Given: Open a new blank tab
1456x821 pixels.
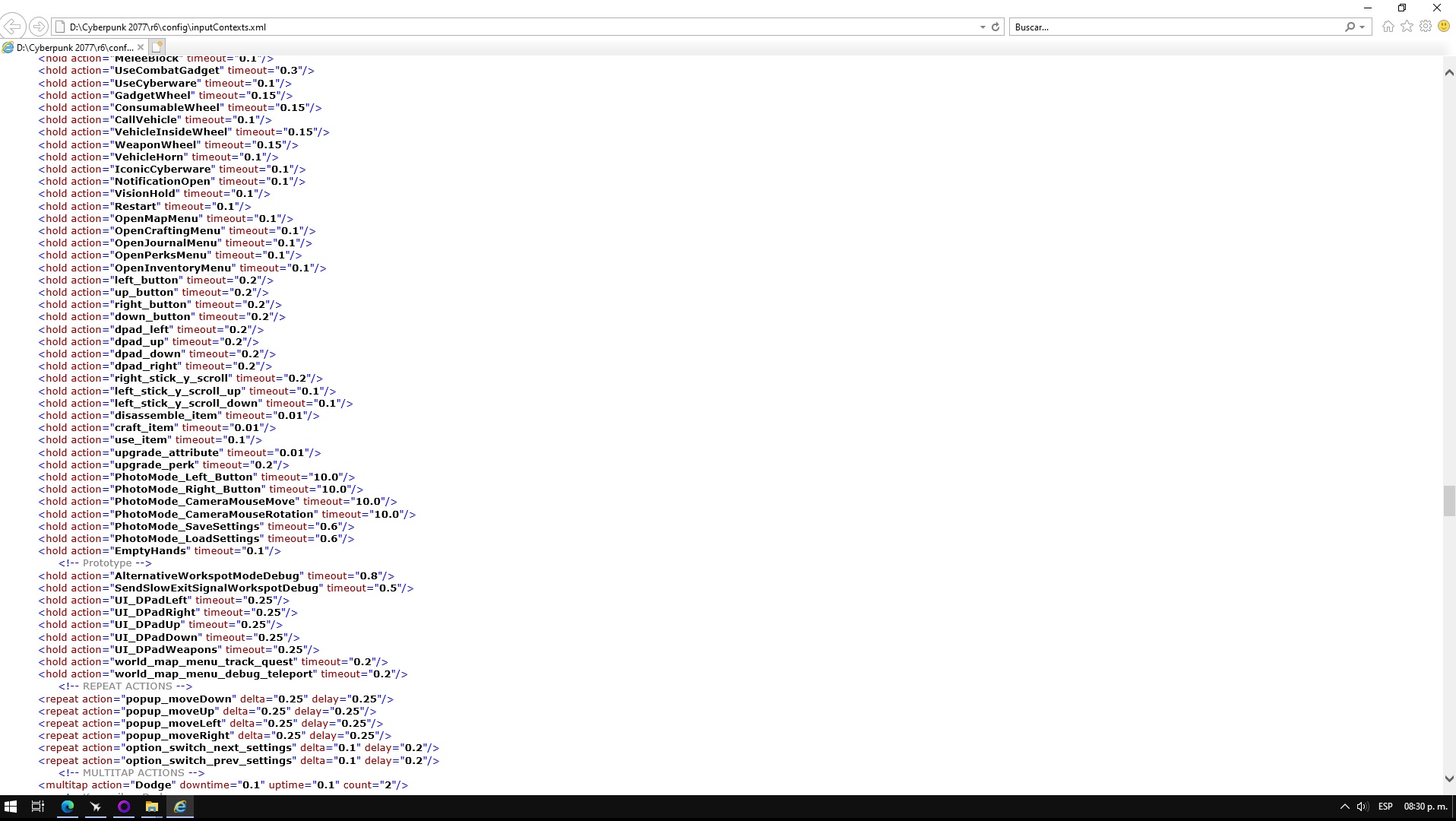Looking at the screenshot, I should [x=157, y=47].
